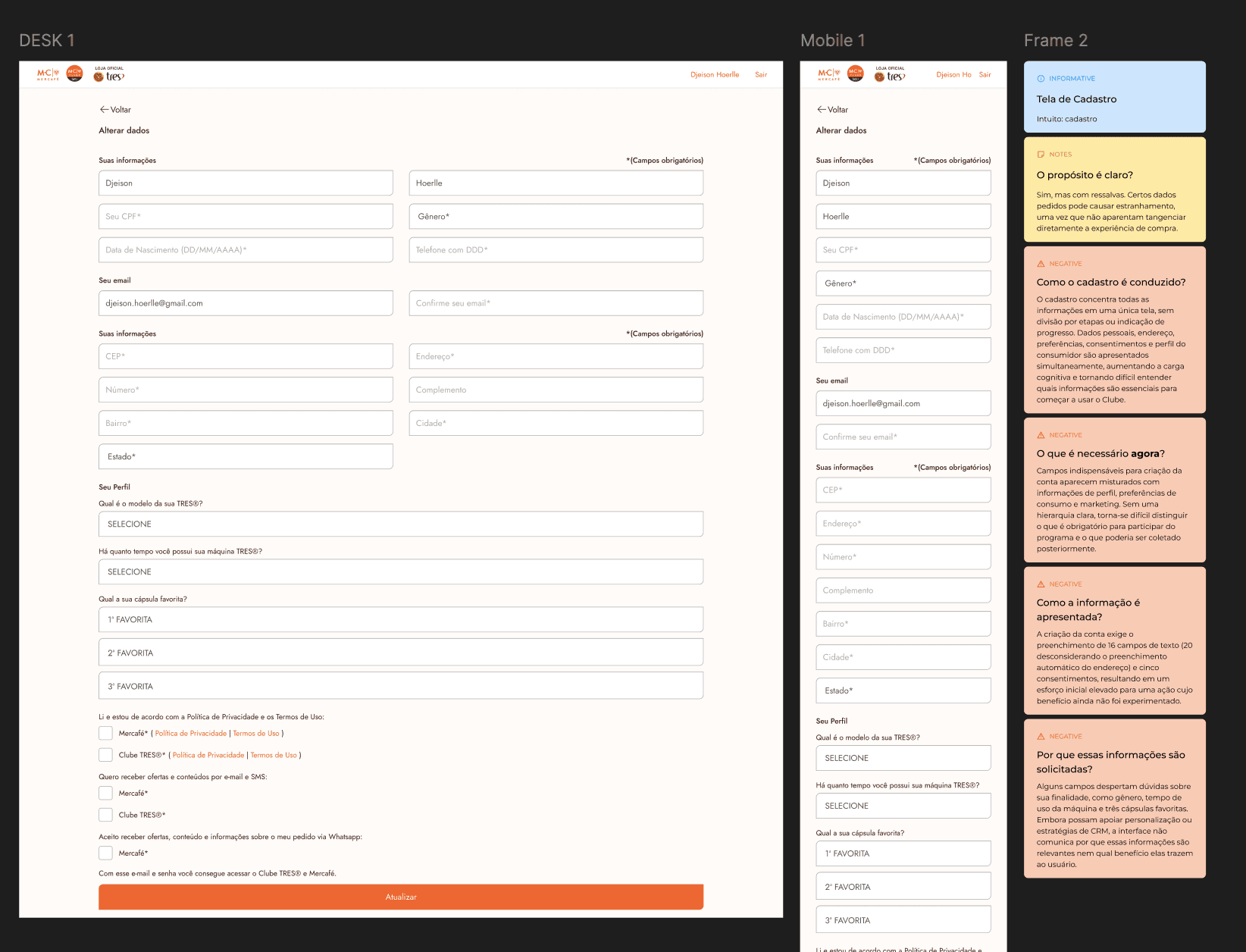Click the orange round badge logo in DESK 1
This screenshot has width=1246, height=952.
(x=74, y=74)
